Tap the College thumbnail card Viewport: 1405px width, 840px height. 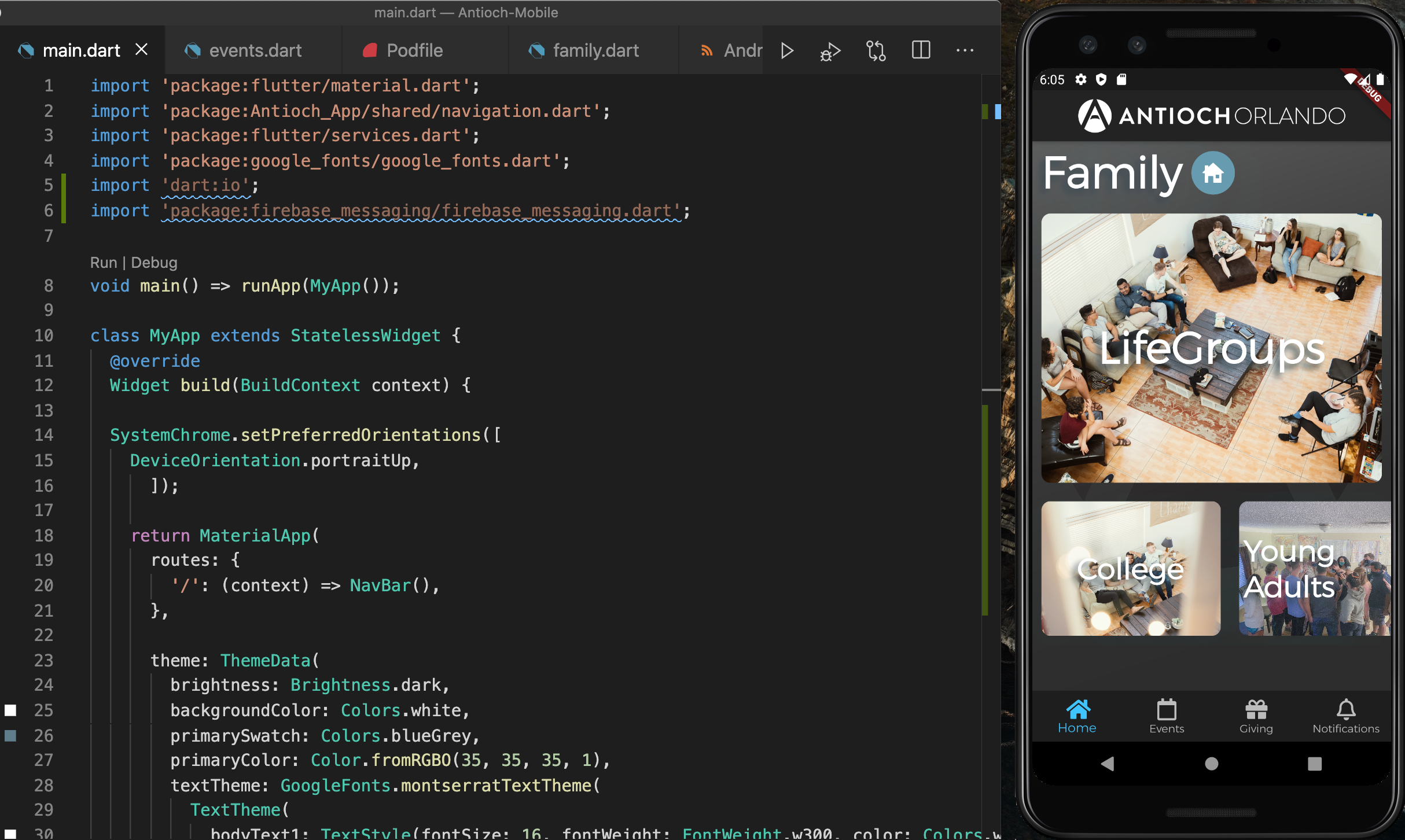1131,568
